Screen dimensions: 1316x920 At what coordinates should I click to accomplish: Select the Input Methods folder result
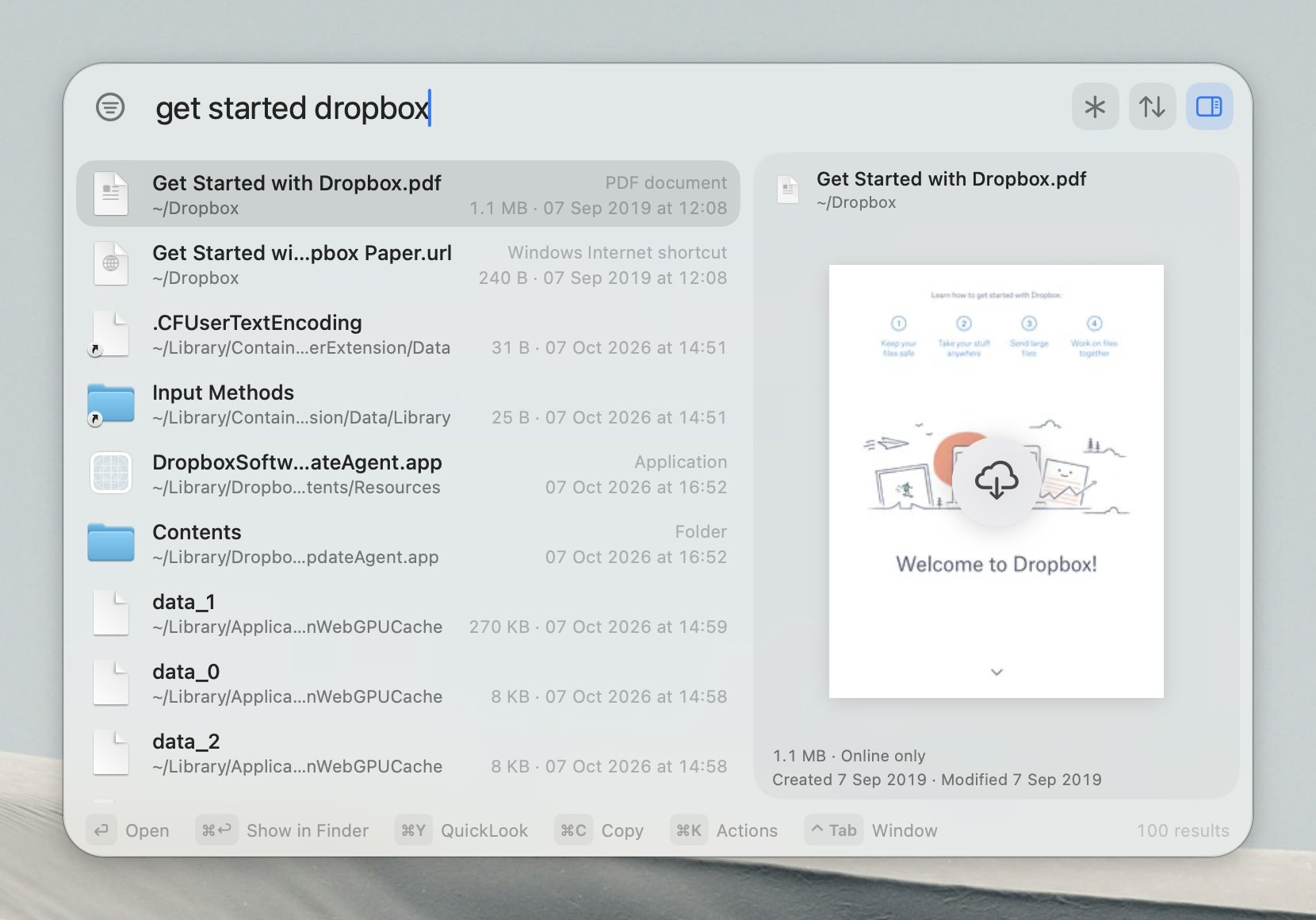coord(407,404)
